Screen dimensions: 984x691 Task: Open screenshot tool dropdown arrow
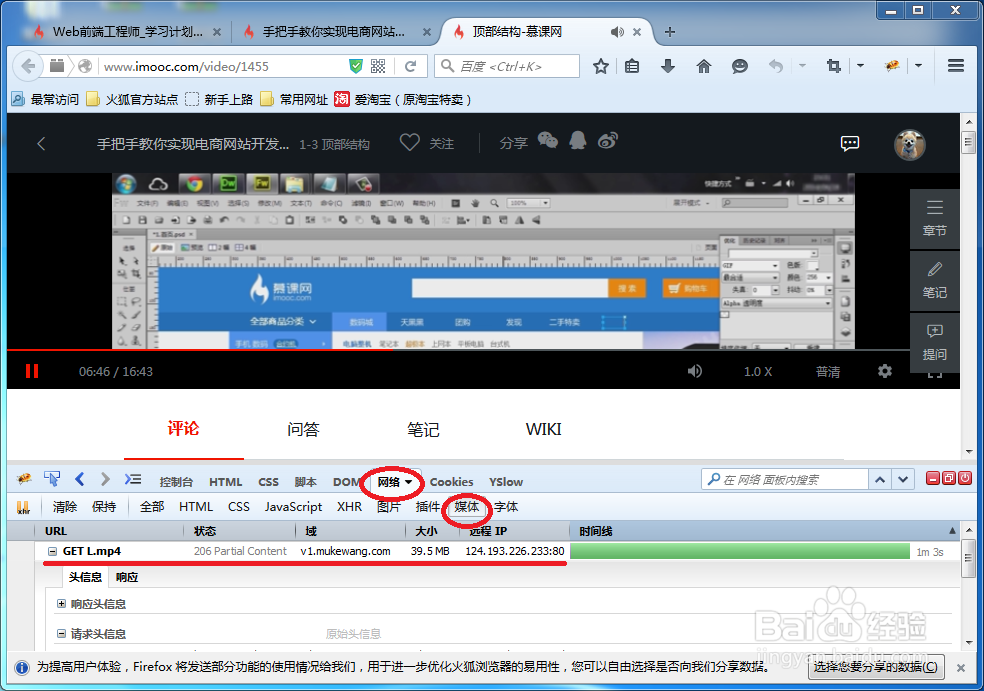[860, 65]
